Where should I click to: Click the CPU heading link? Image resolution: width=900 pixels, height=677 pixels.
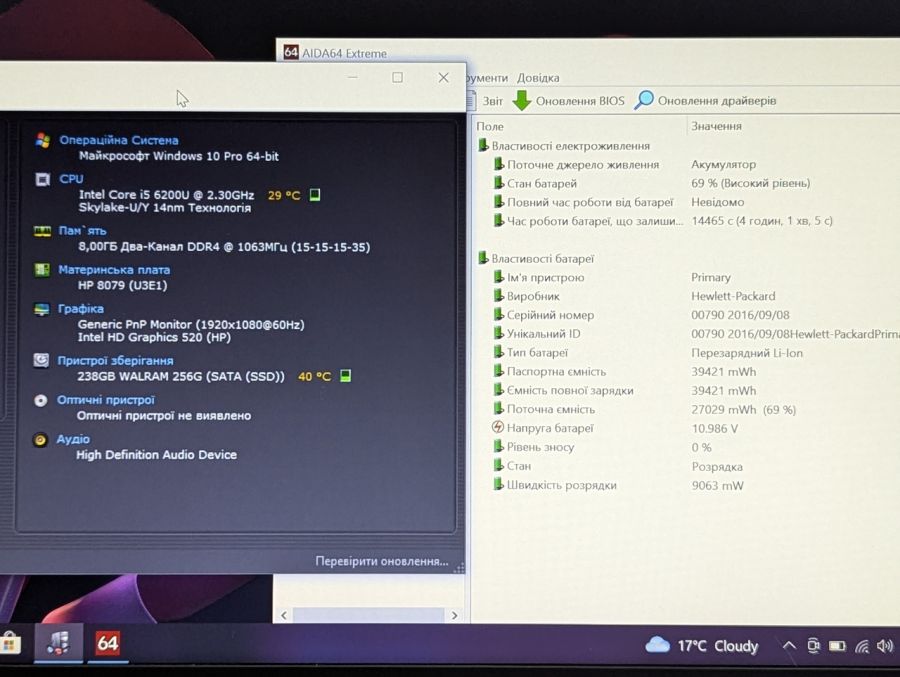click(71, 179)
